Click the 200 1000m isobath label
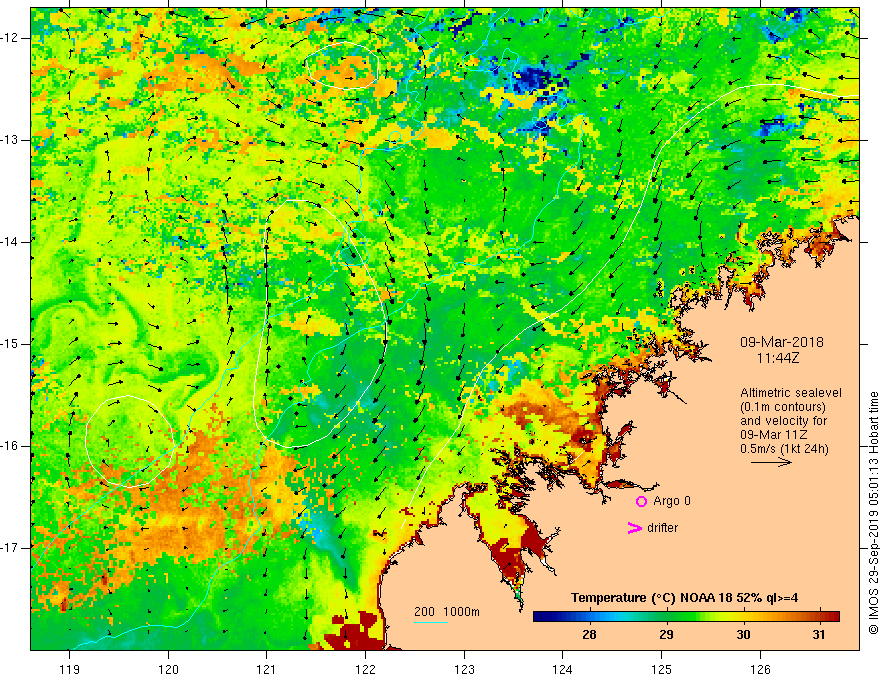Image resolution: width=880 pixels, height=680 pixels. (x=447, y=612)
